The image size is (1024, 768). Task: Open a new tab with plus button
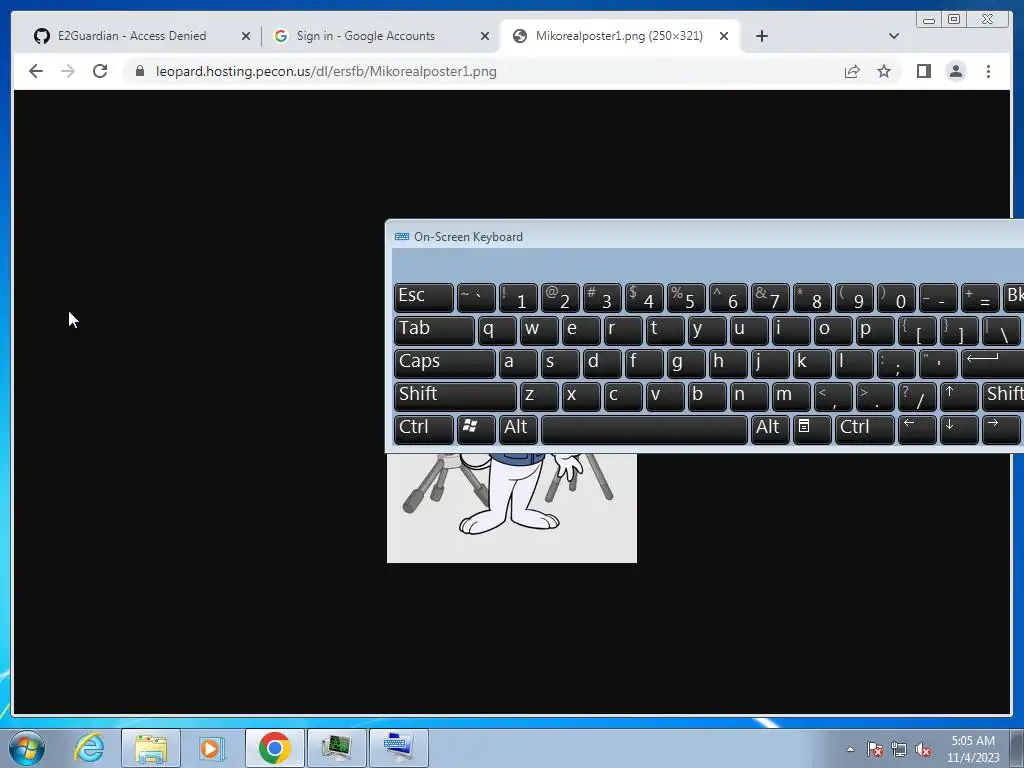(x=761, y=36)
